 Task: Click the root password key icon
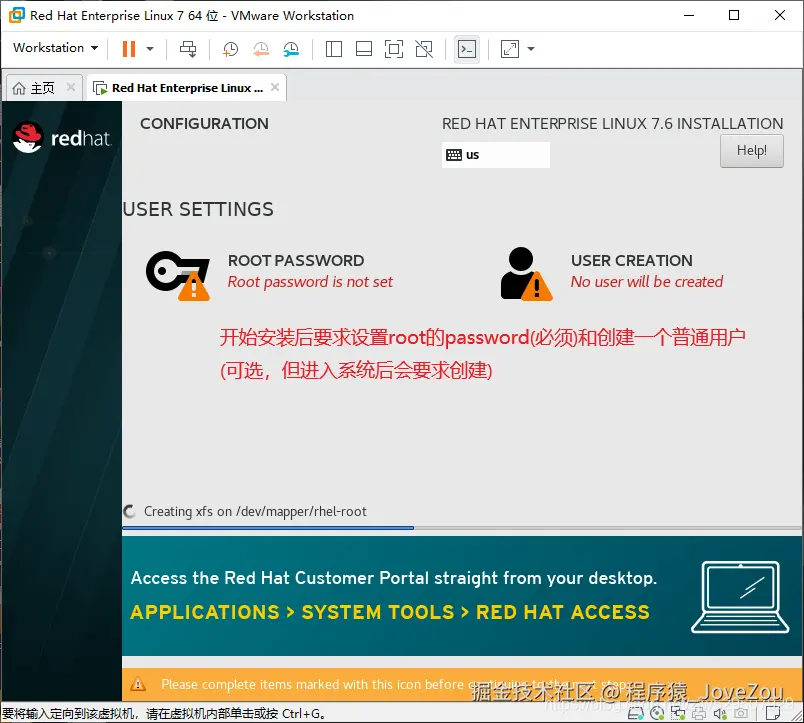point(178,275)
